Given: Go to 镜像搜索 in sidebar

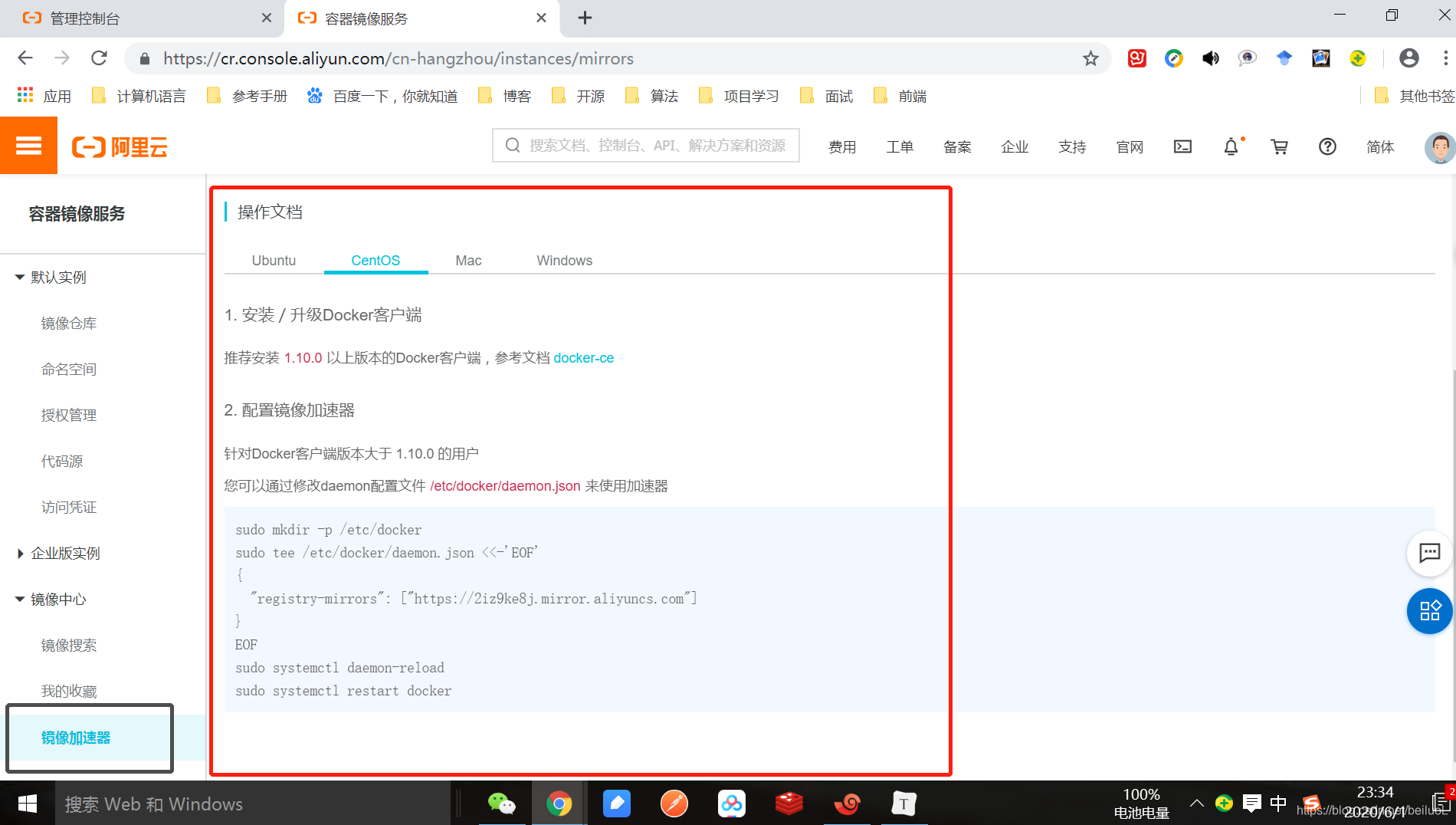Looking at the screenshot, I should (69, 645).
